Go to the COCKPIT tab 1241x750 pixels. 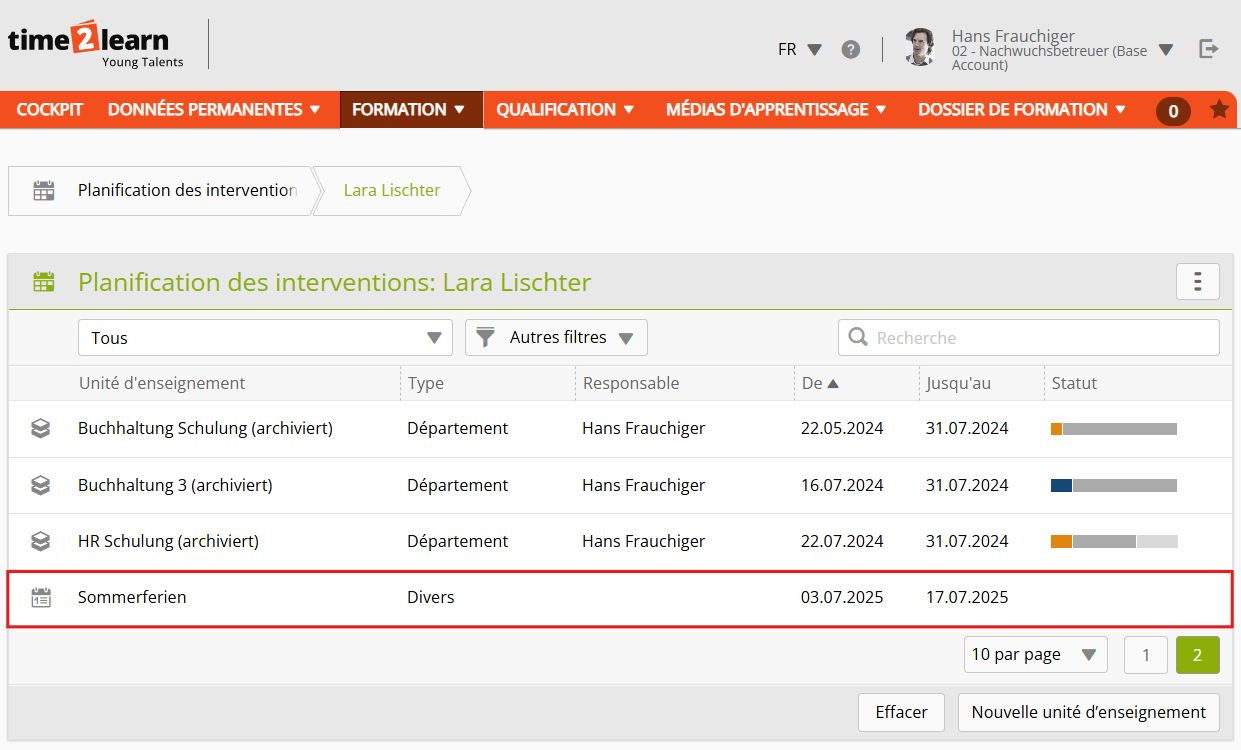click(x=50, y=110)
